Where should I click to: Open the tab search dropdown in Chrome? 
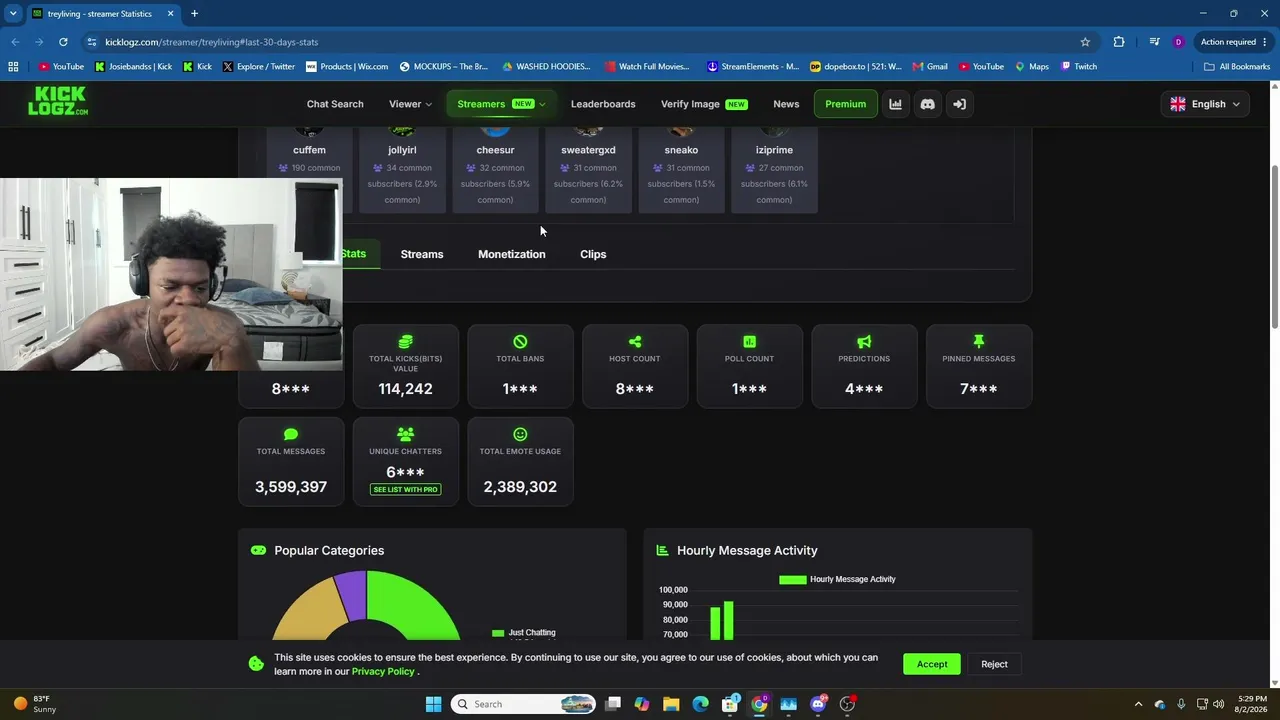[13, 14]
